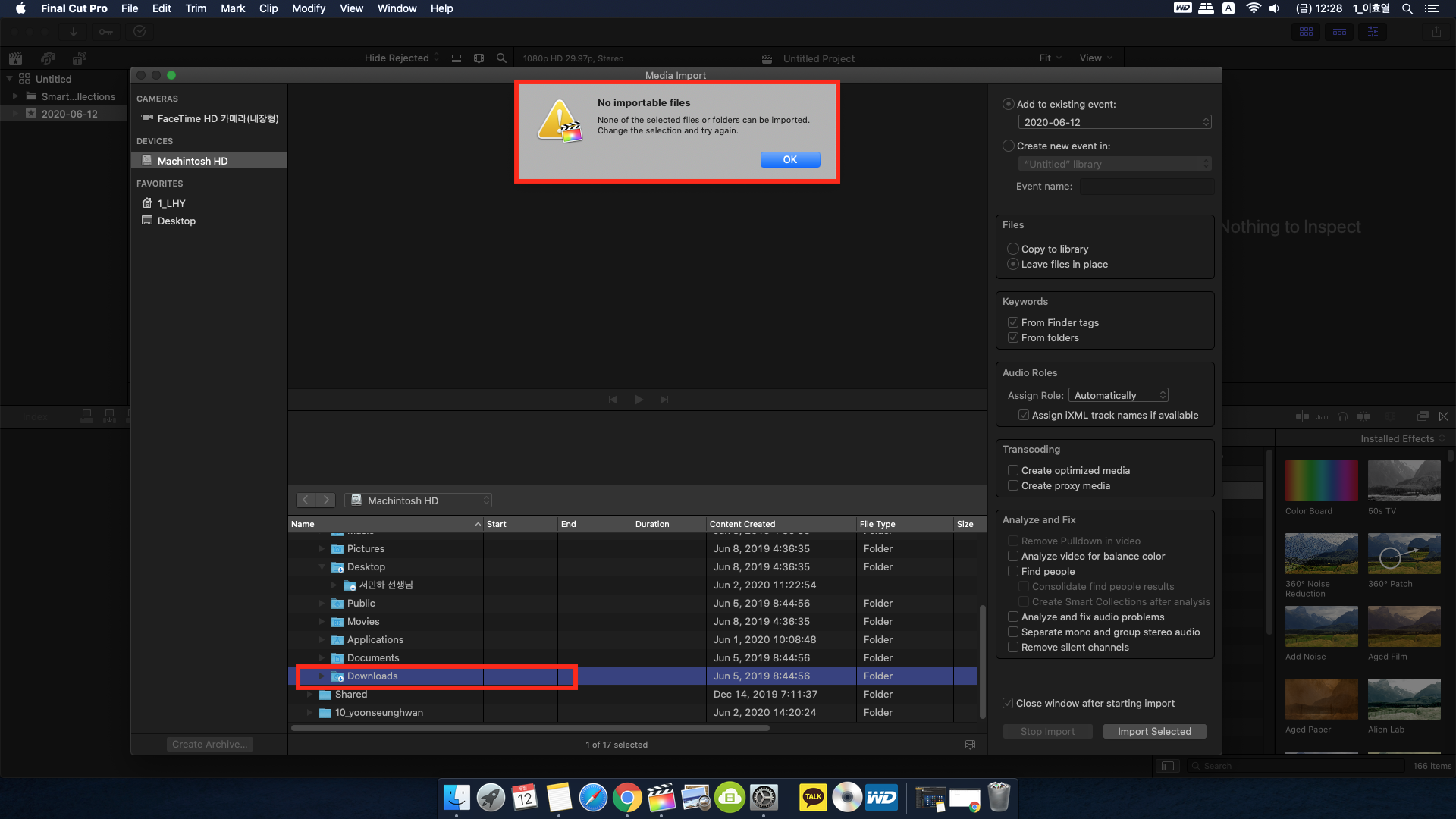Image resolution: width=1456 pixels, height=819 pixels.
Task: Toggle inspector sliders icon in toolbar
Action: pyautogui.click(x=1373, y=32)
